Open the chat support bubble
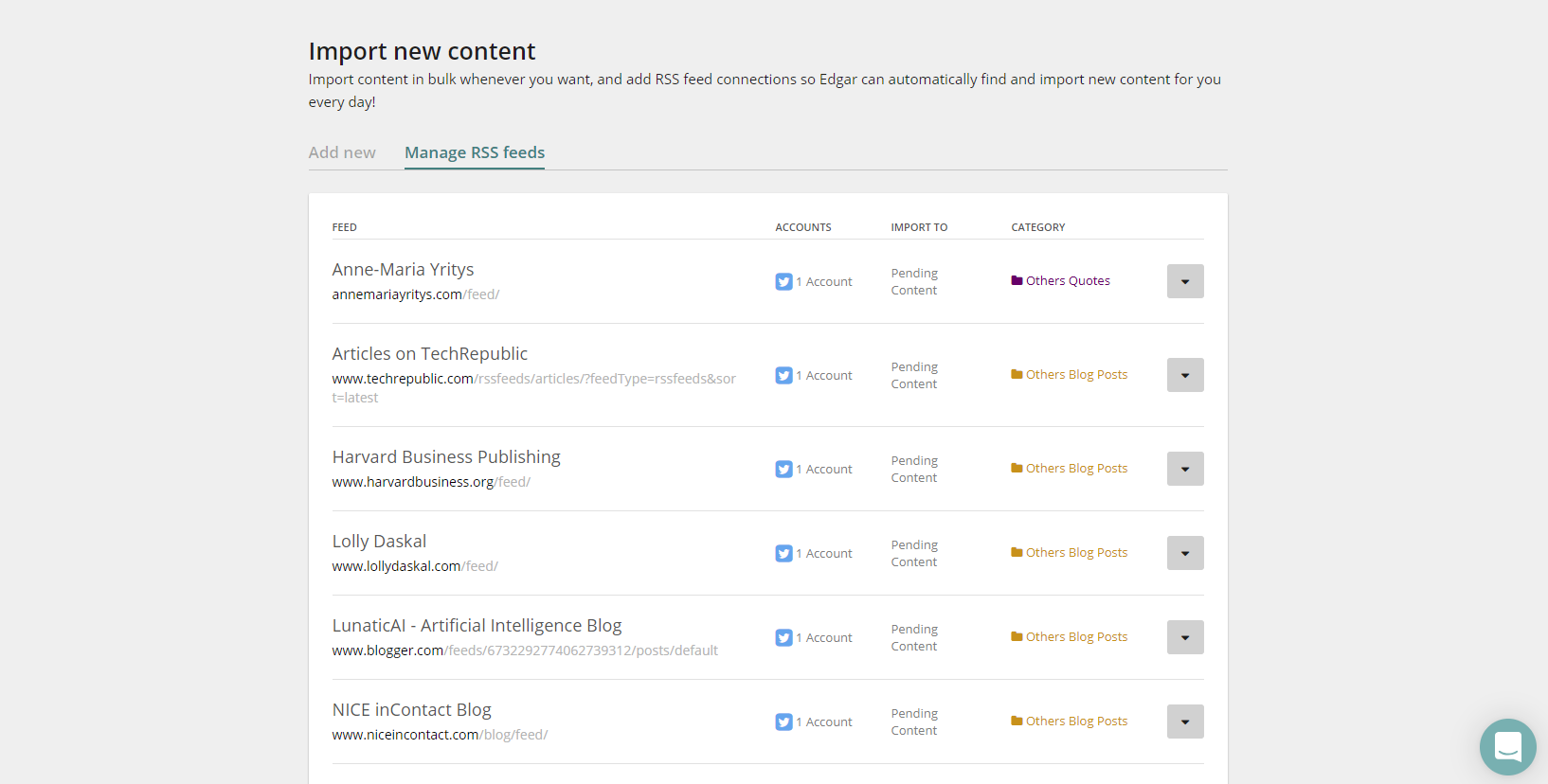Viewport: 1548px width, 784px height. (x=1507, y=747)
